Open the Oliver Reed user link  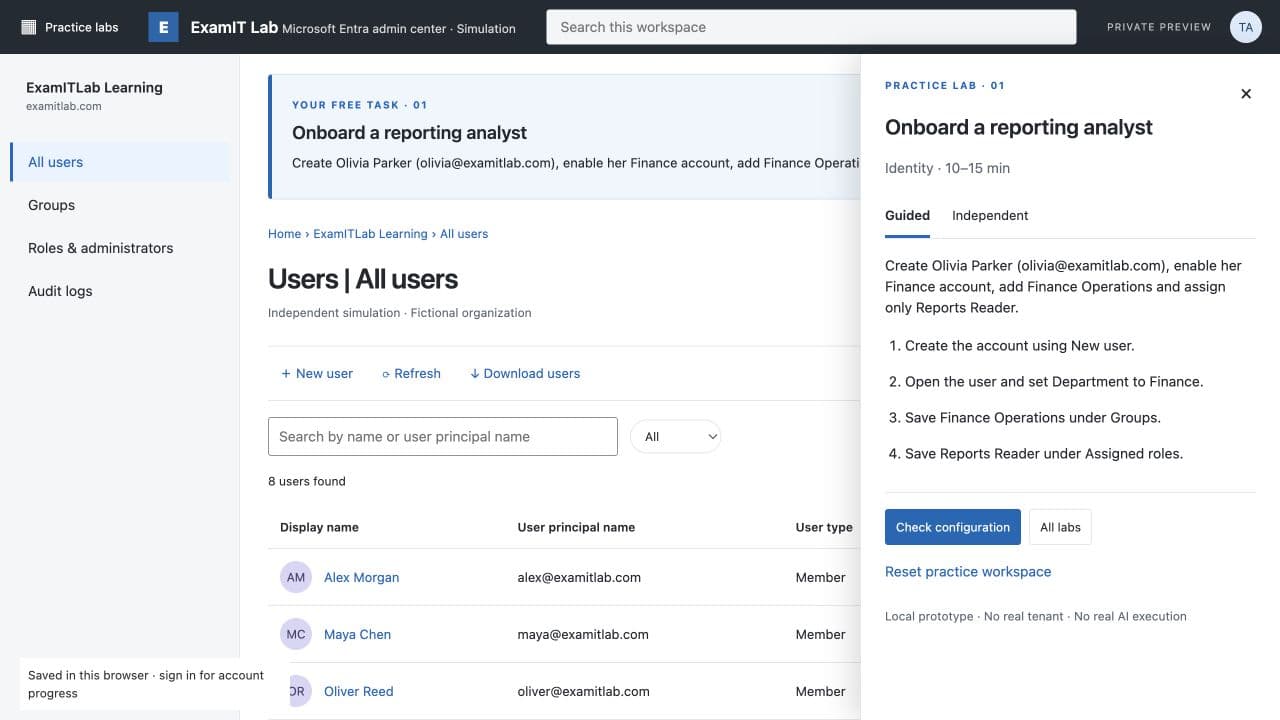click(x=358, y=691)
